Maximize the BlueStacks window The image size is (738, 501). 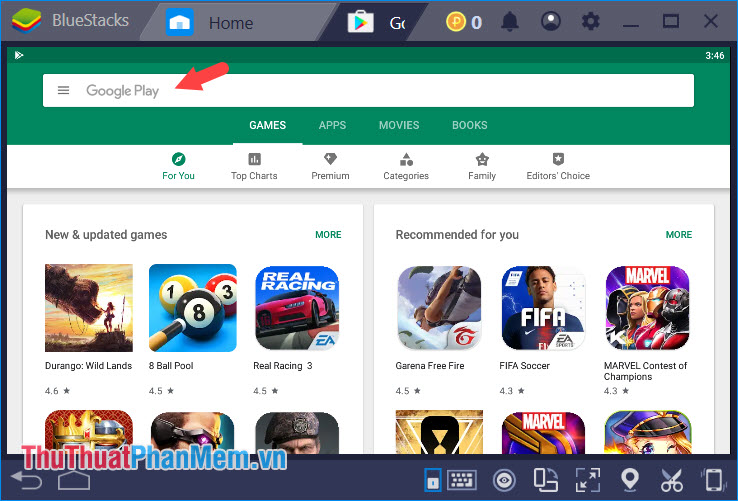(671, 22)
